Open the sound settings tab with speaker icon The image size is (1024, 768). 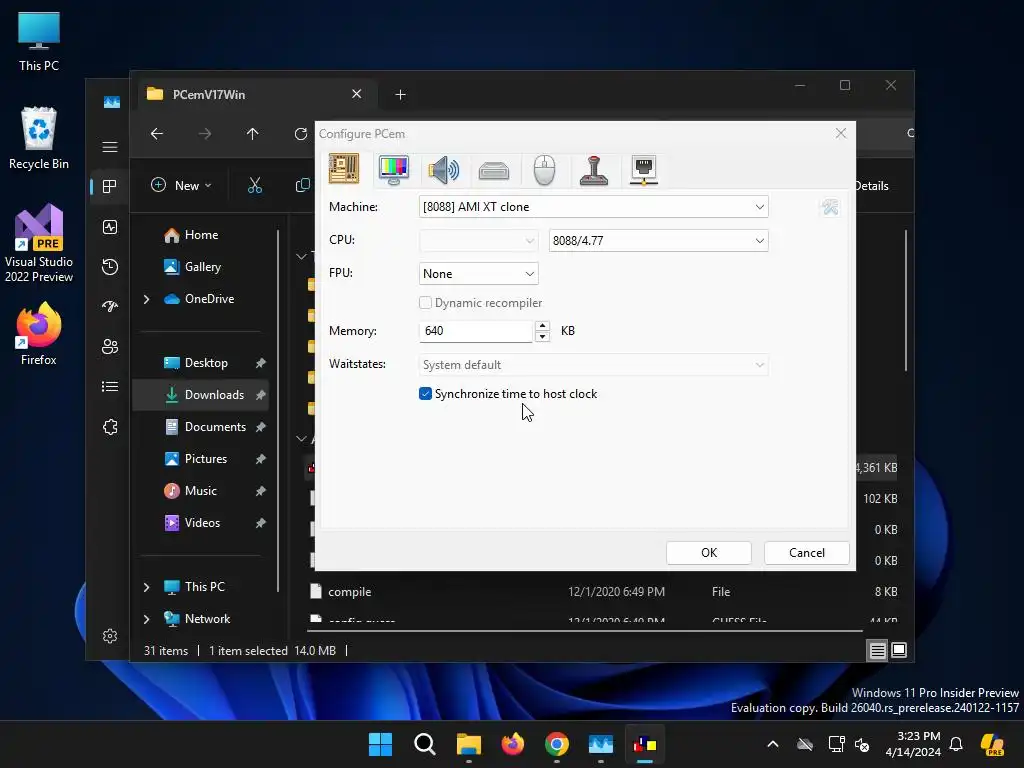(443, 170)
